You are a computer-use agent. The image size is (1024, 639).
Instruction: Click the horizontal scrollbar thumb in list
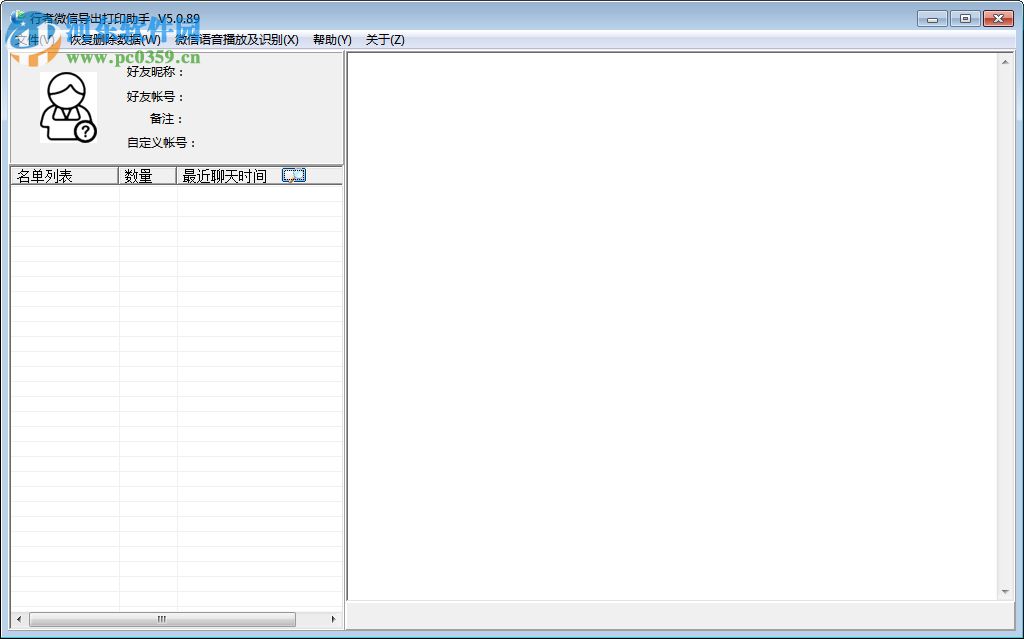162,619
